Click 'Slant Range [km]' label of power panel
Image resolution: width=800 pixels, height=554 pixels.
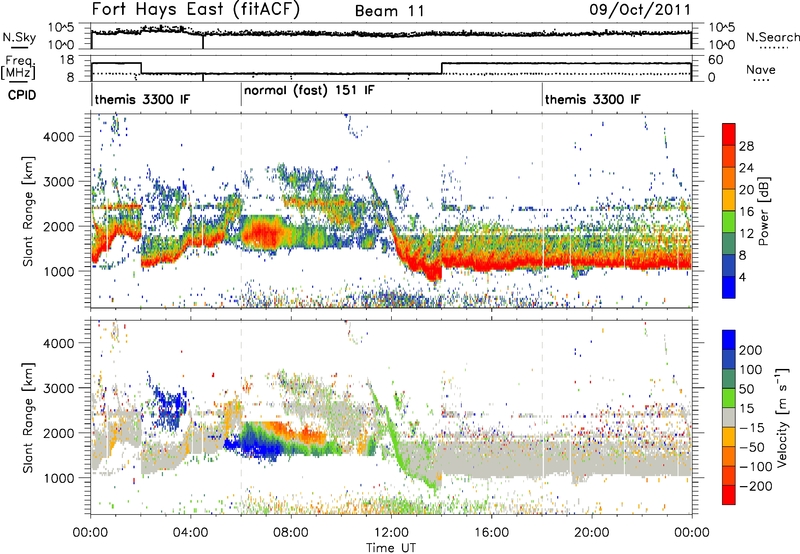(28, 211)
